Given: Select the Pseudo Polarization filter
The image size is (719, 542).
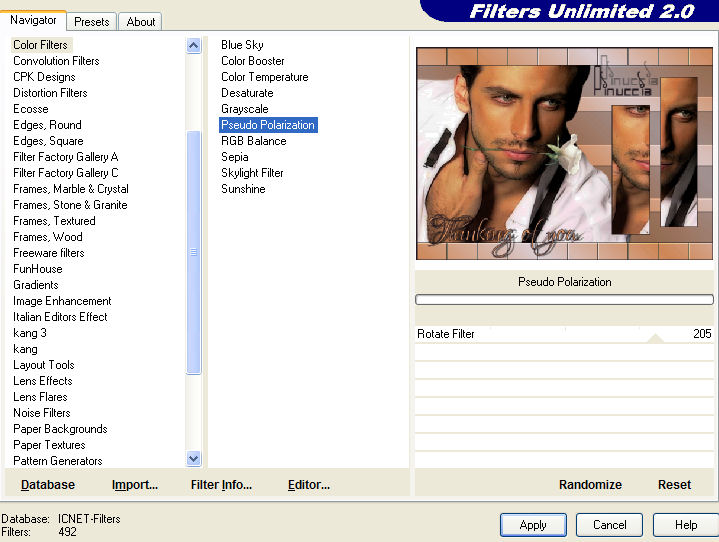Looking at the screenshot, I should point(268,125).
